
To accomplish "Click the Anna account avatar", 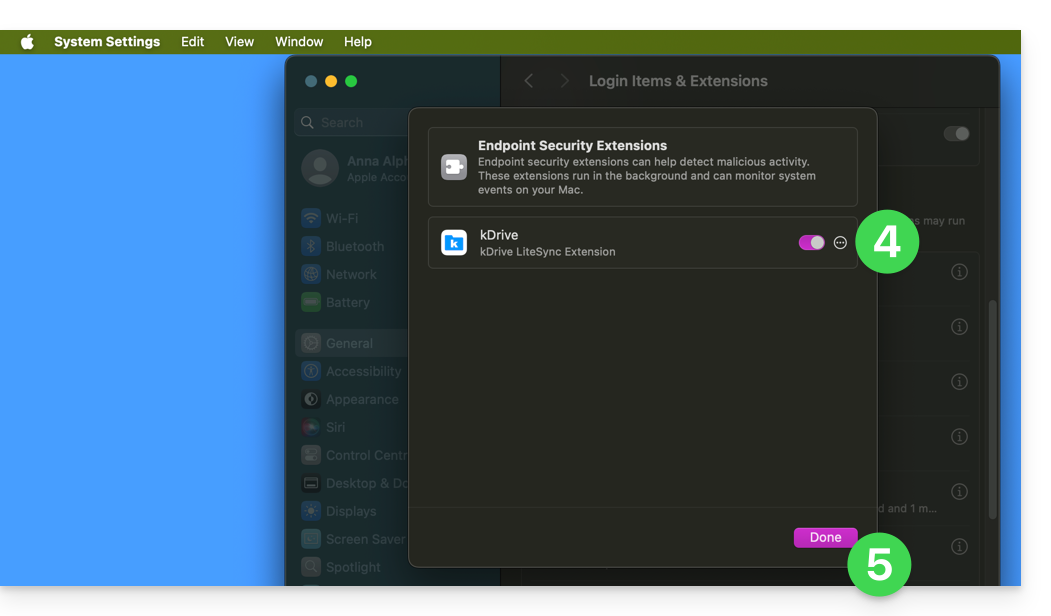I will (320, 168).
